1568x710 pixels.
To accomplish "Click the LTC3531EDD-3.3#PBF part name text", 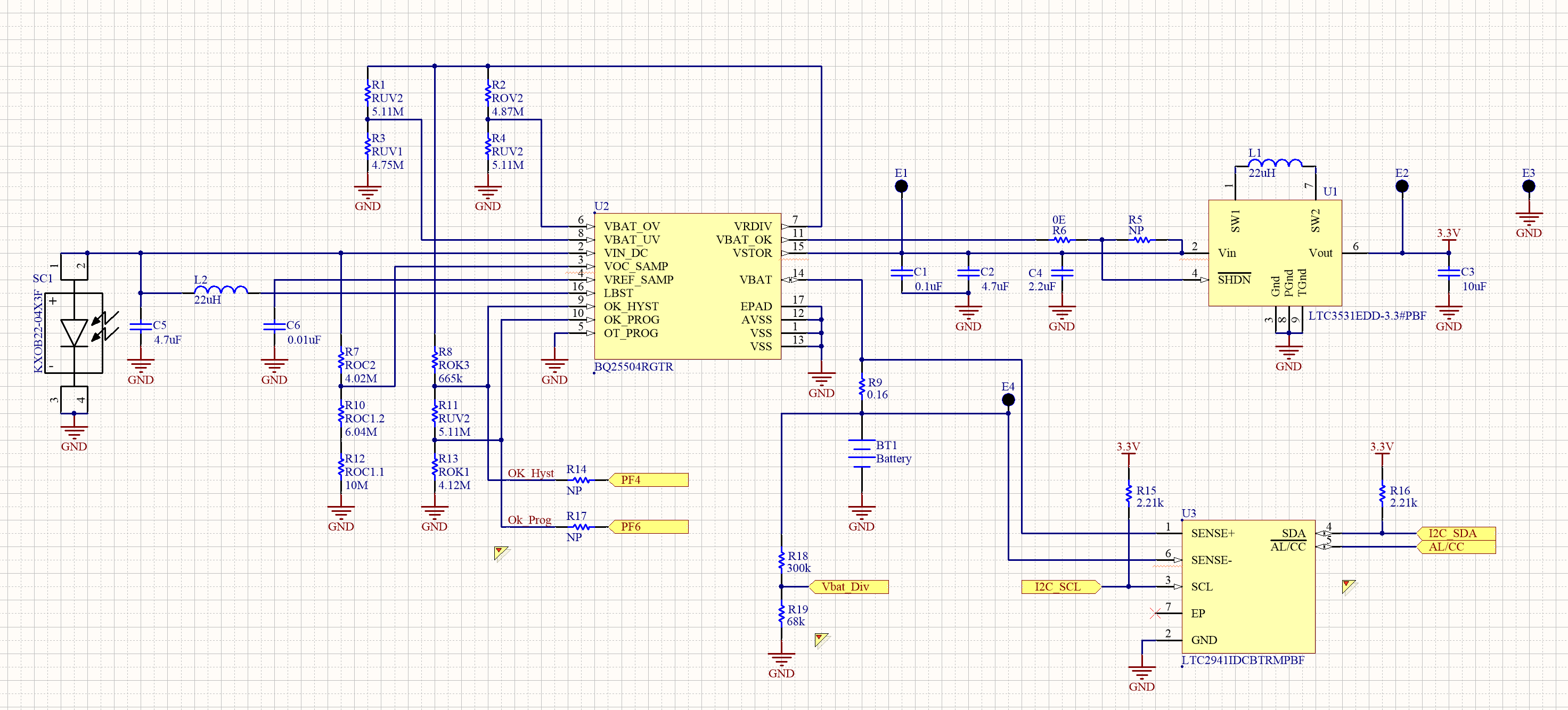I will tap(1367, 316).
